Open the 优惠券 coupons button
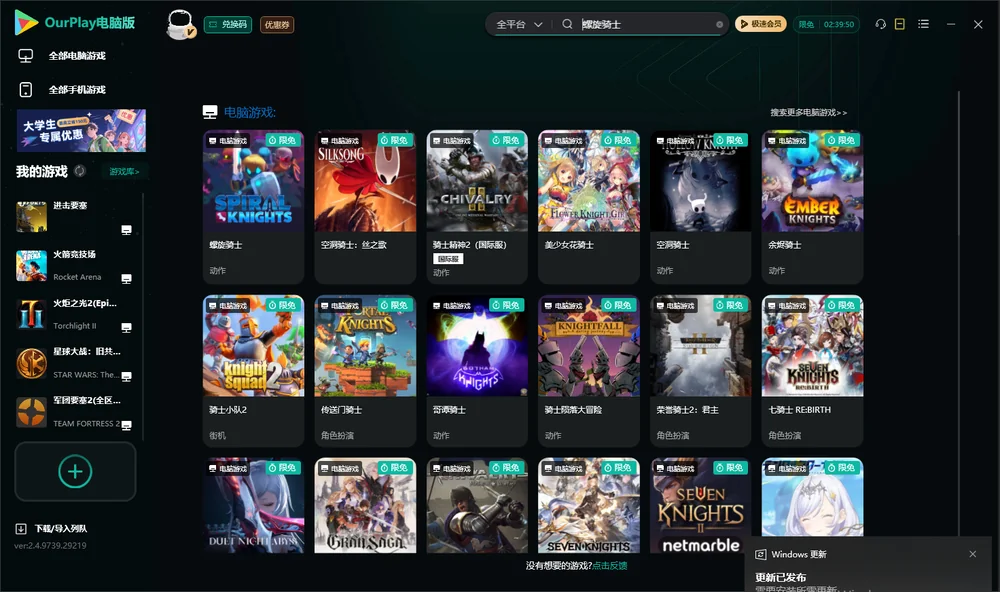The image size is (1000, 592). pos(277,25)
